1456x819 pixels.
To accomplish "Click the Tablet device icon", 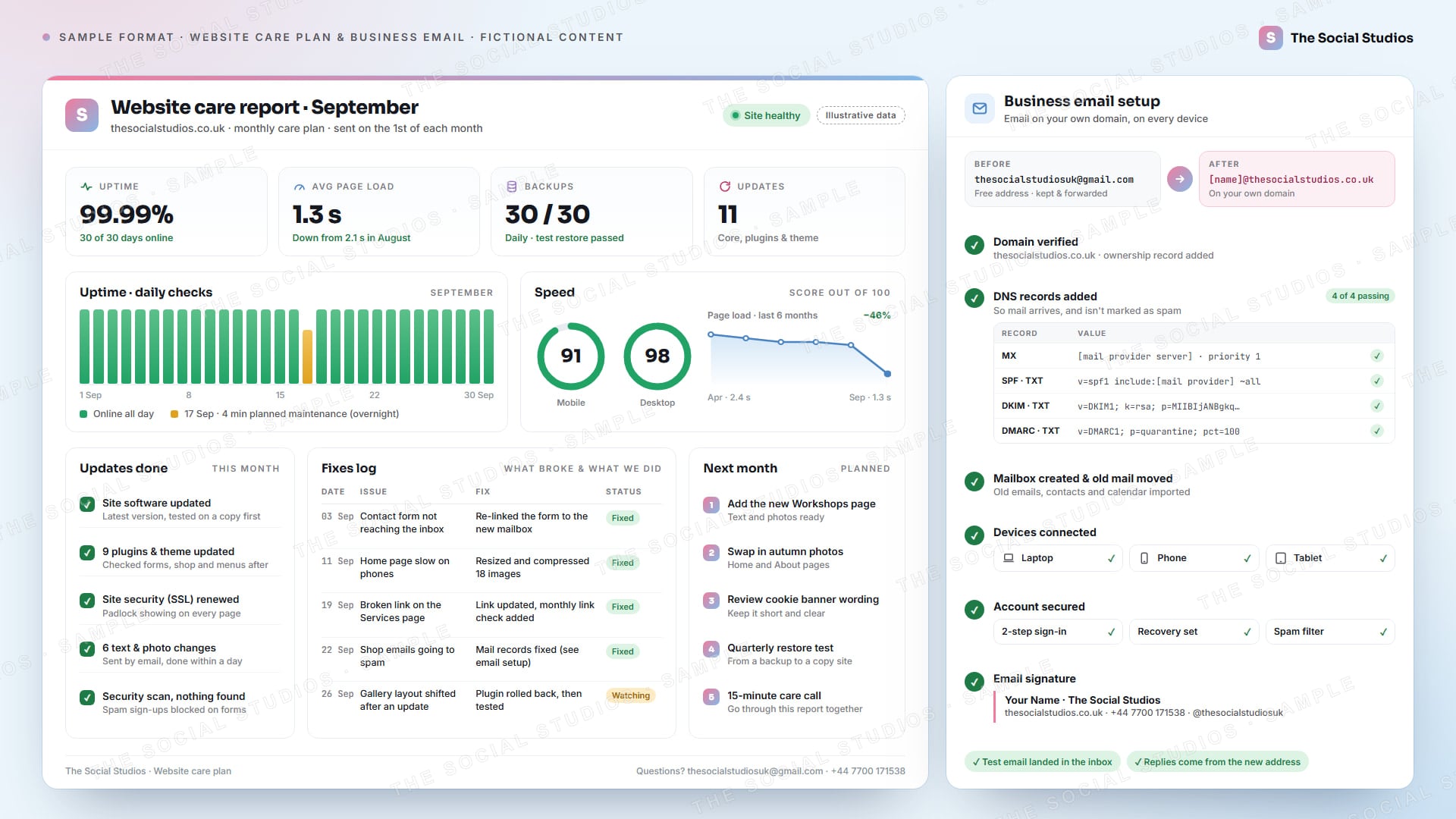I will point(1281,558).
